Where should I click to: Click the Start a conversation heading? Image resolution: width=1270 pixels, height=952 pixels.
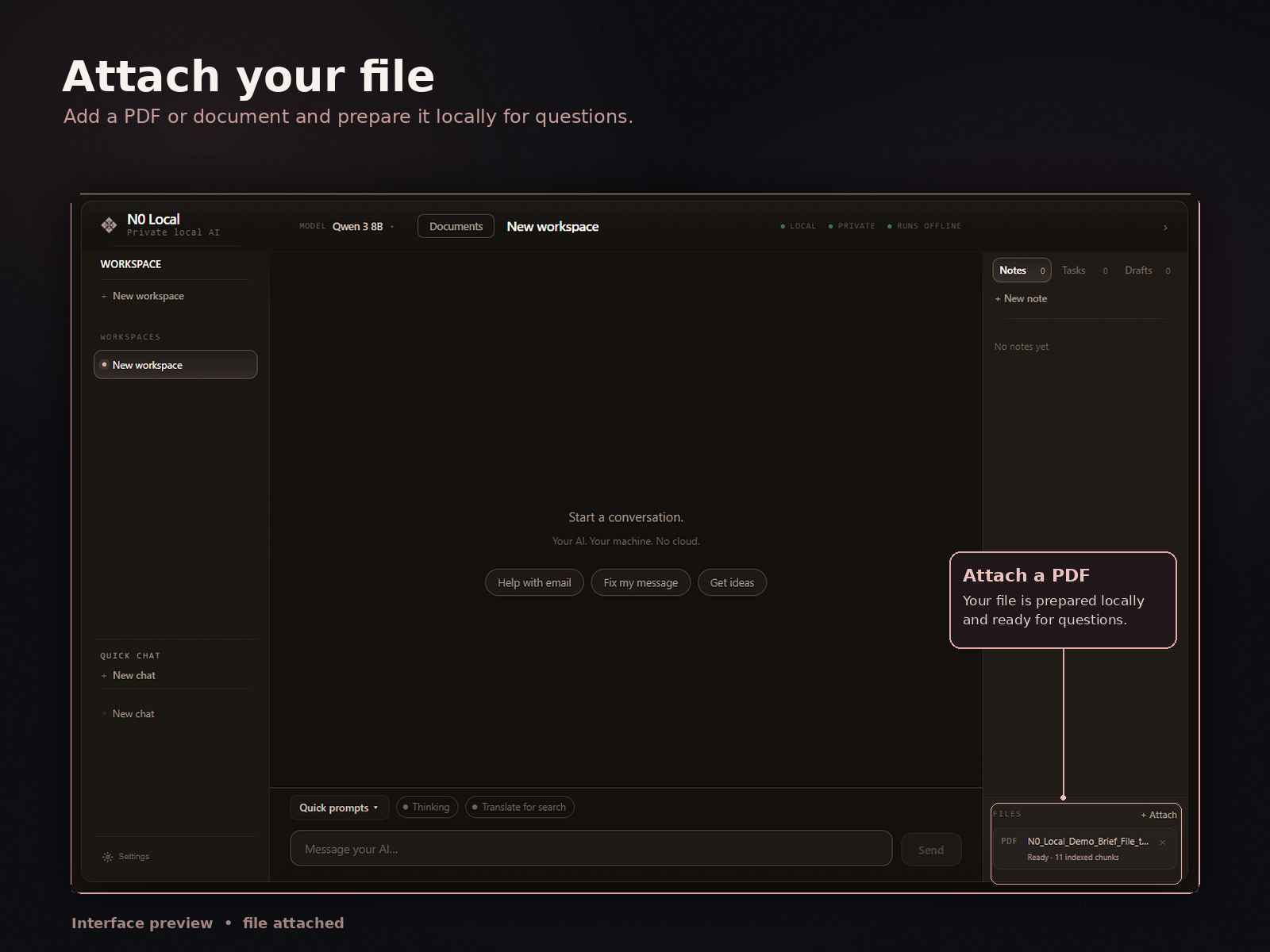pyautogui.click(x=625, y=517)
